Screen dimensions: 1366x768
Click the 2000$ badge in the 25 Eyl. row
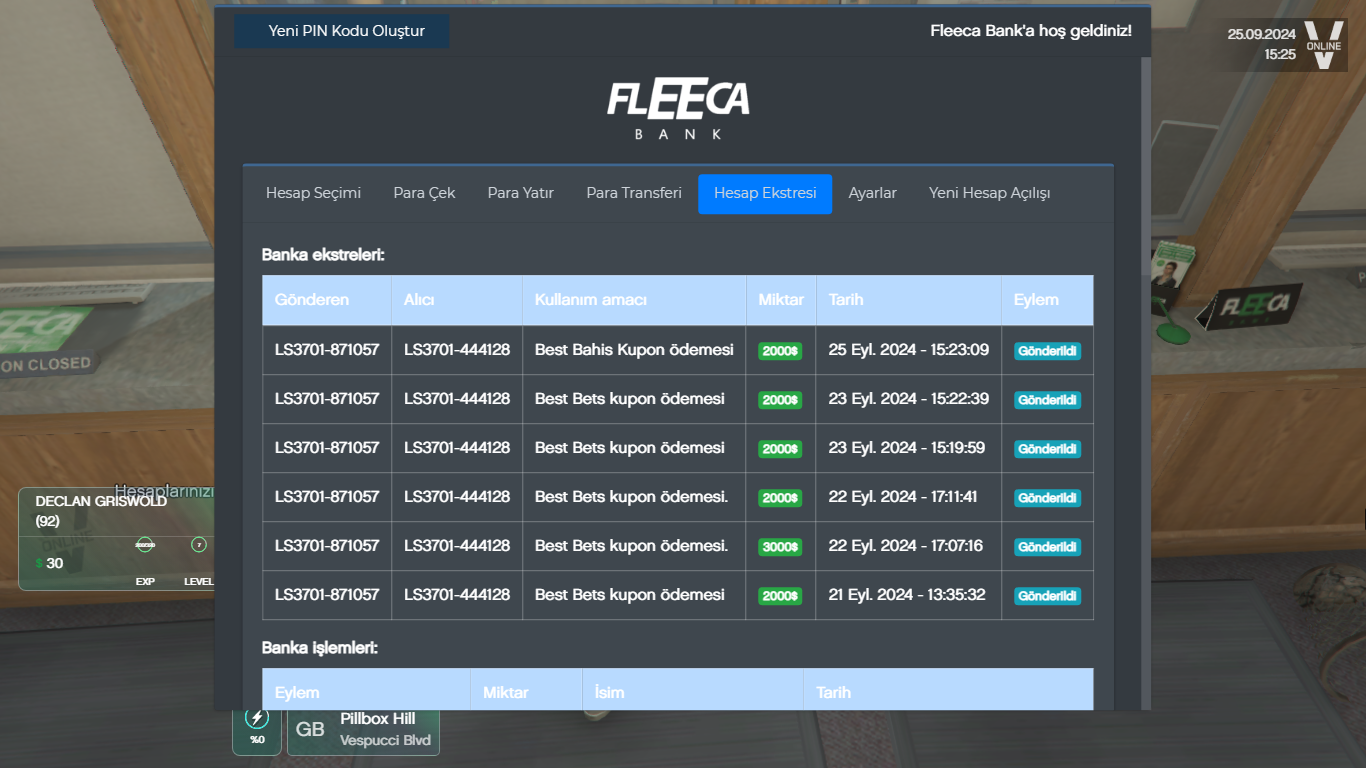coord(780,351)
